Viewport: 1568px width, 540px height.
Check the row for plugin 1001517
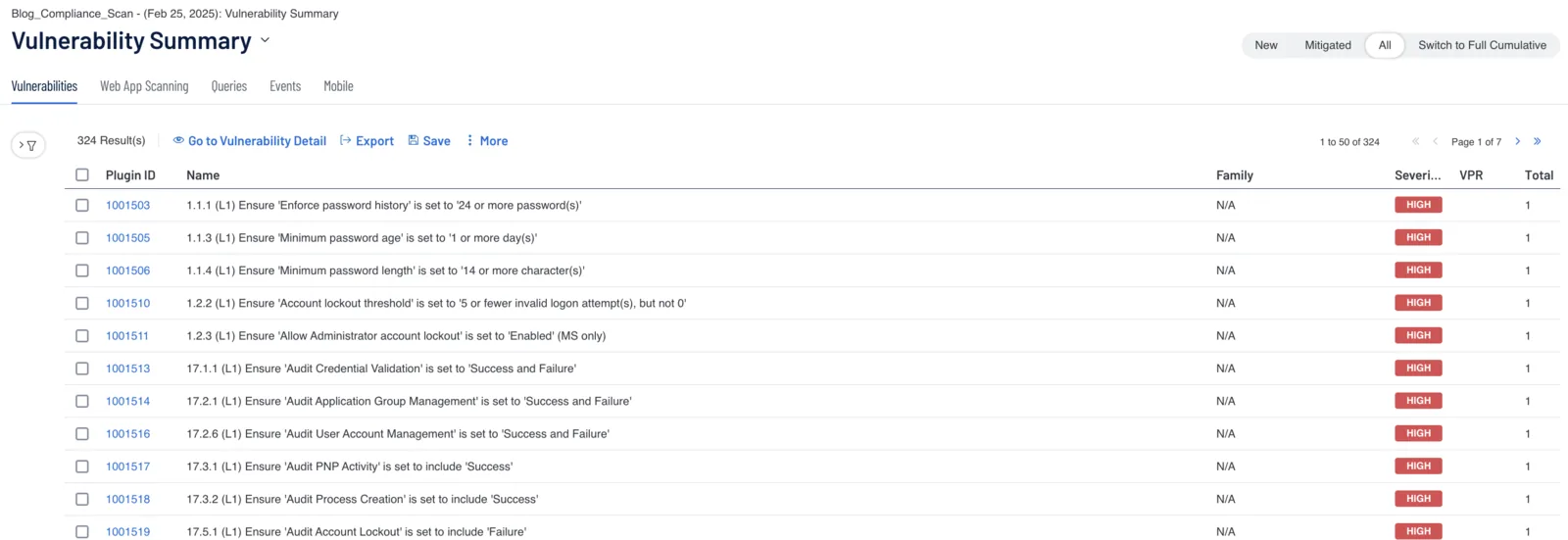(82, 466)
